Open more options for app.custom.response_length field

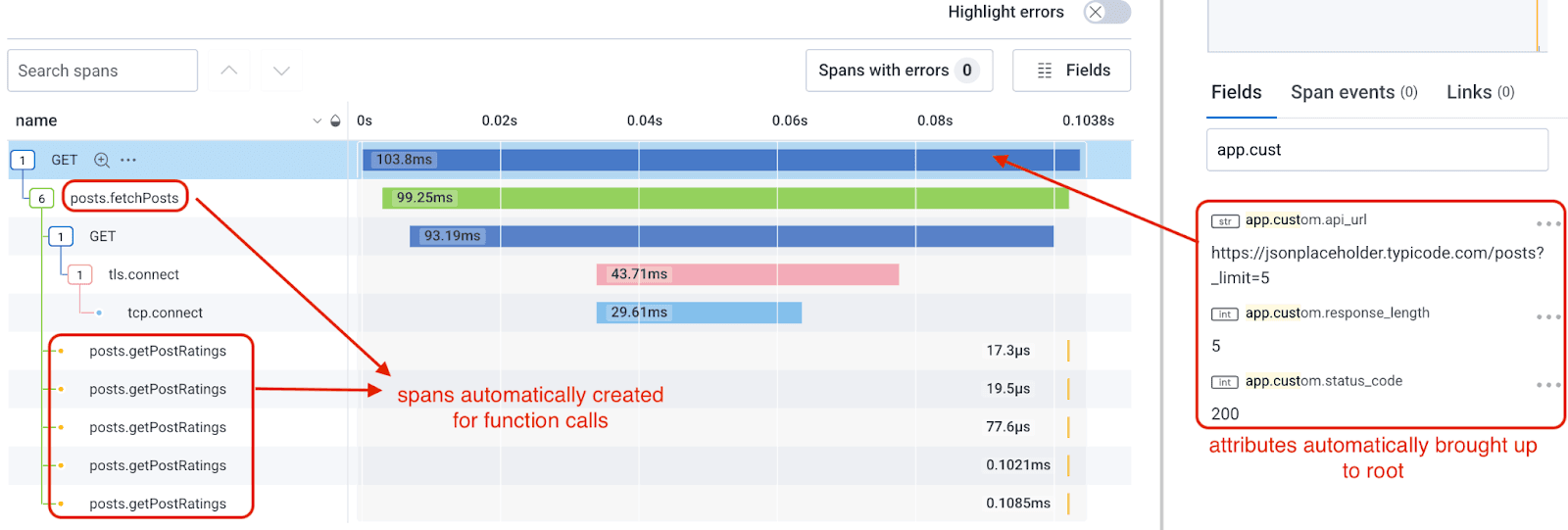[1547, 317]
